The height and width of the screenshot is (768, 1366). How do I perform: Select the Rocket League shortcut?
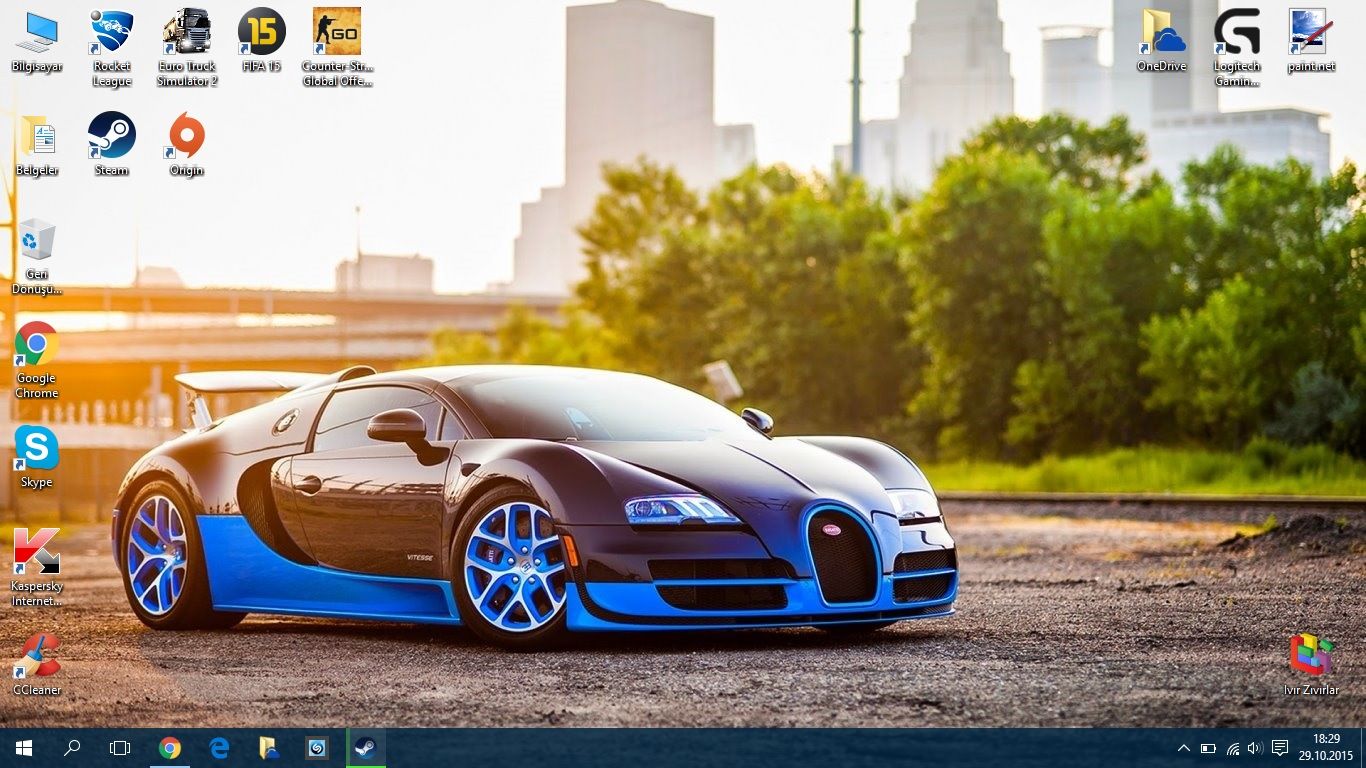pyautogui.click(x=112, y=48)
